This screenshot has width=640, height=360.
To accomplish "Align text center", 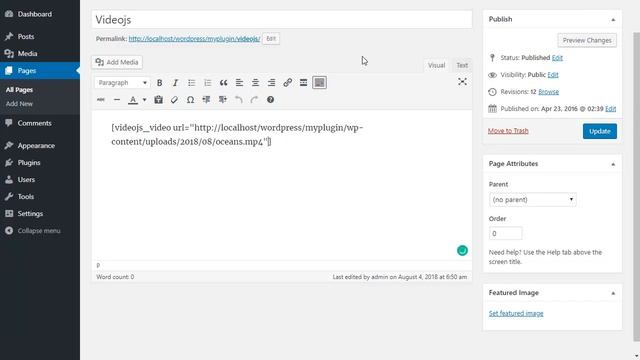I will point(255,83).
